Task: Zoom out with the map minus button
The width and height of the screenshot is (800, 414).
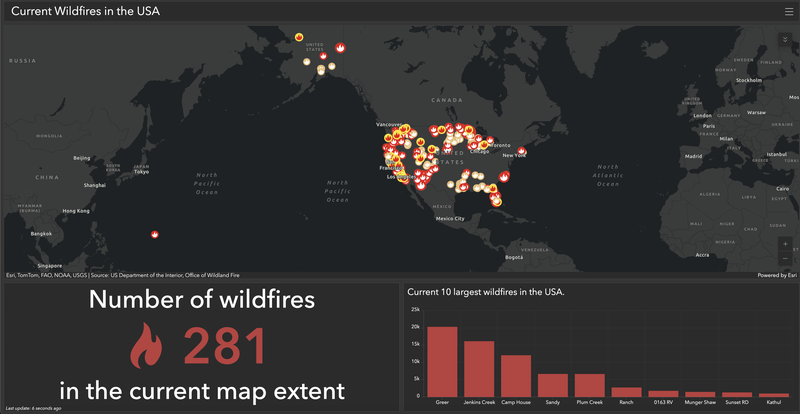Action: (785, 258)
